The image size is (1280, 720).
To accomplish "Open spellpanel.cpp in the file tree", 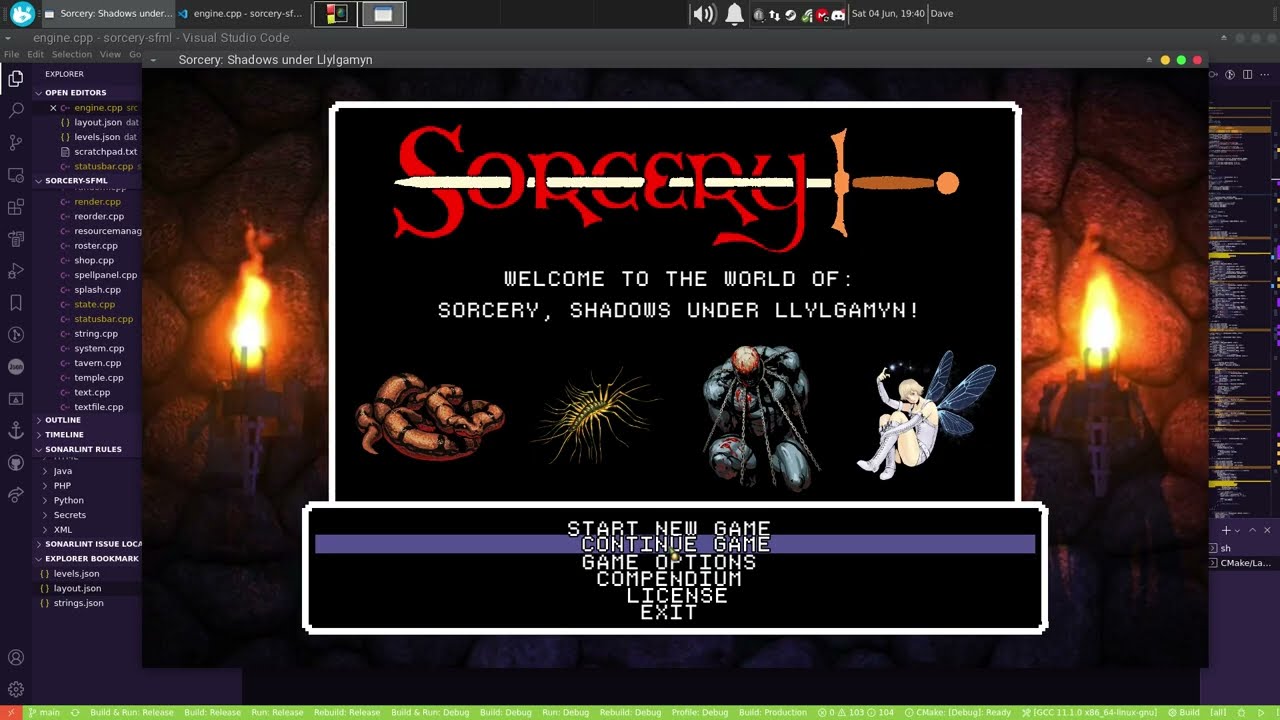I will pos(105,275).
